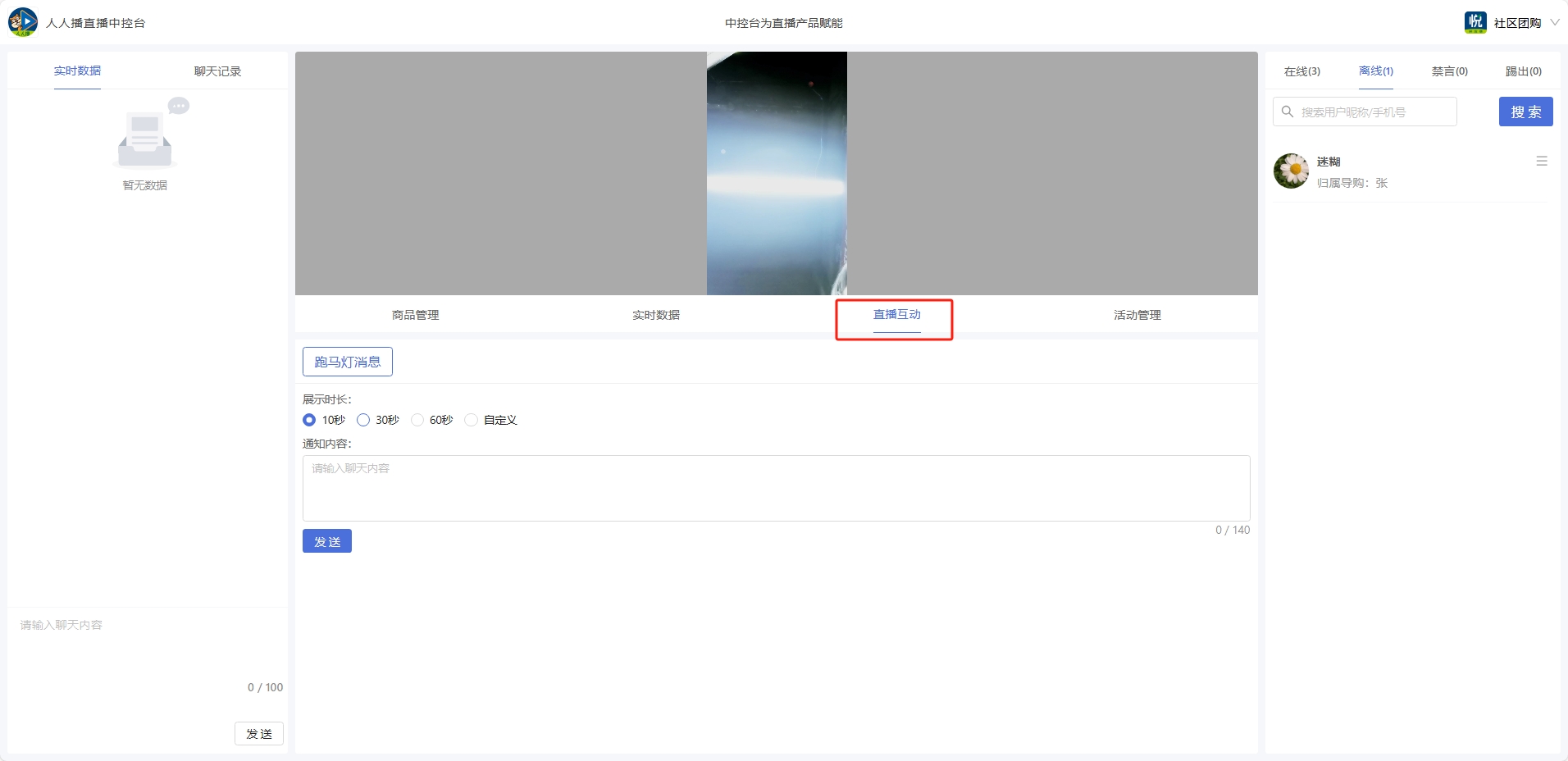The image size is (1568, 761).
Task: Click the search magnifier icon in user search
Action: [1288, 112]
